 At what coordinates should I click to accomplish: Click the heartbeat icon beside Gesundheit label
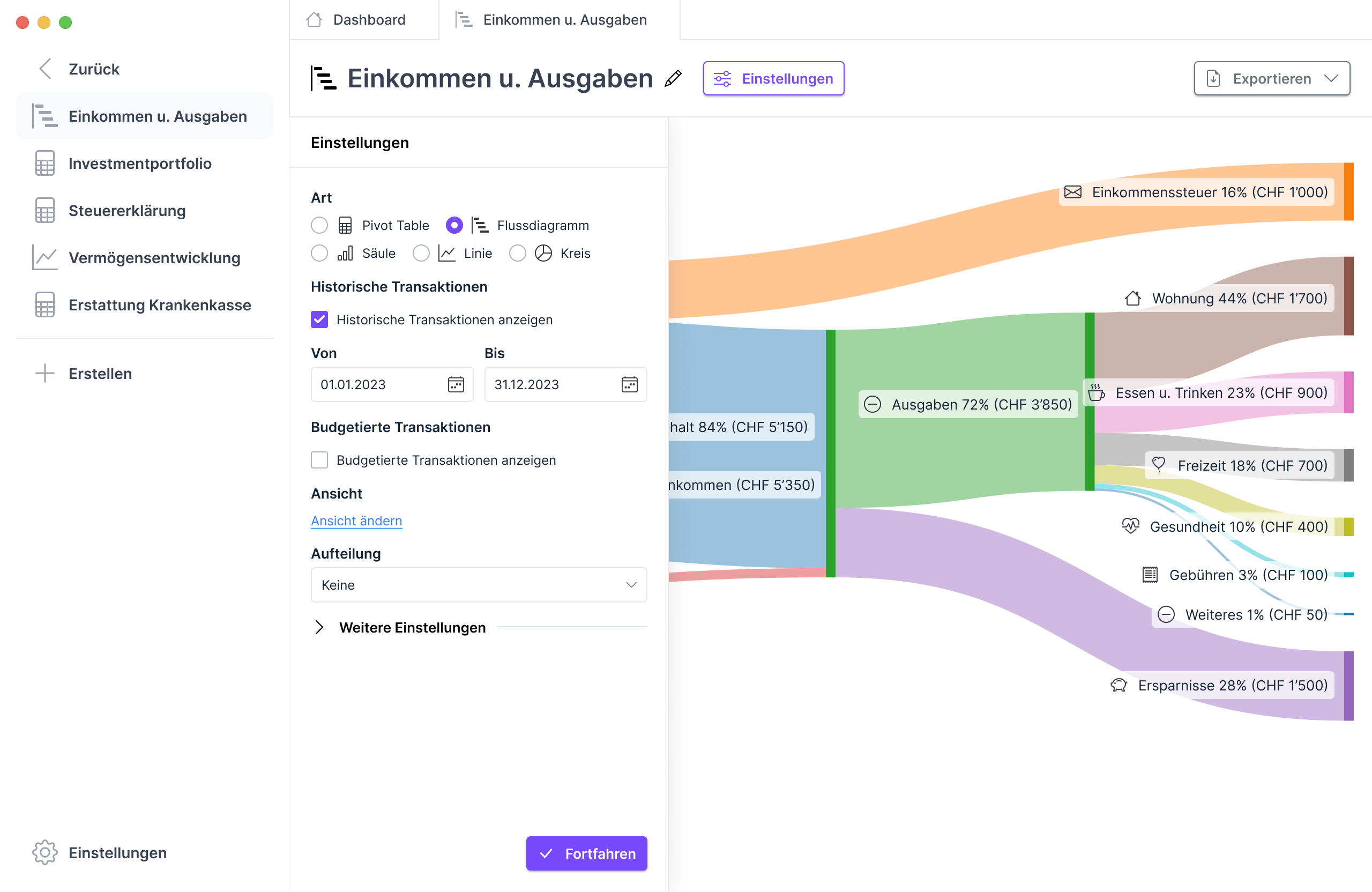1130,526
